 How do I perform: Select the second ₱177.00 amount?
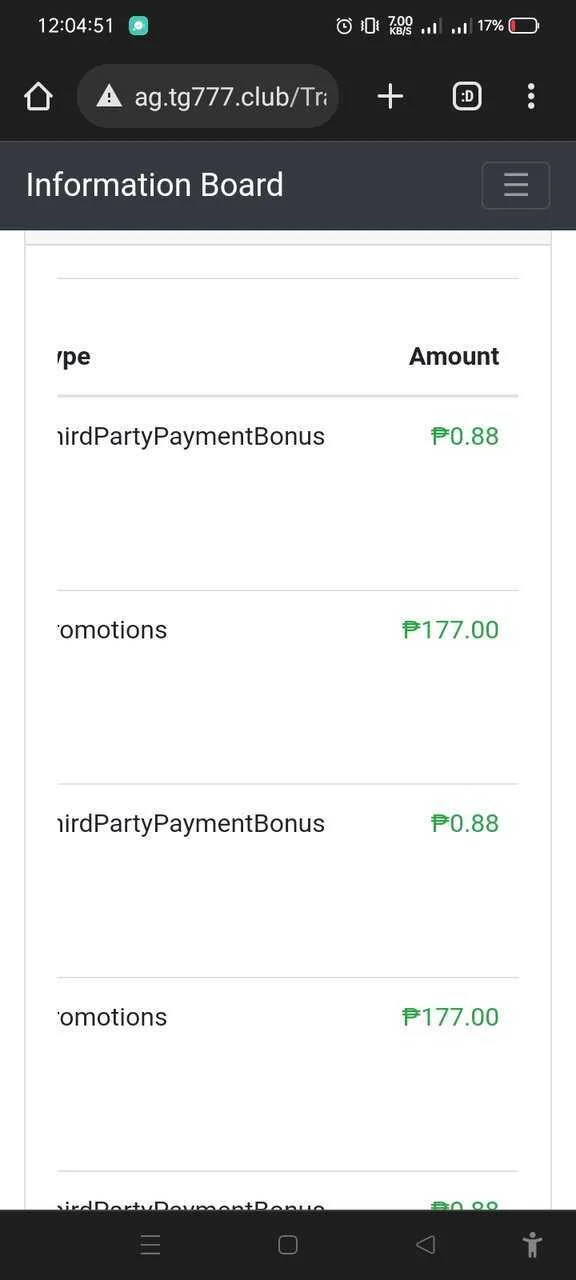click(450, 1017)
